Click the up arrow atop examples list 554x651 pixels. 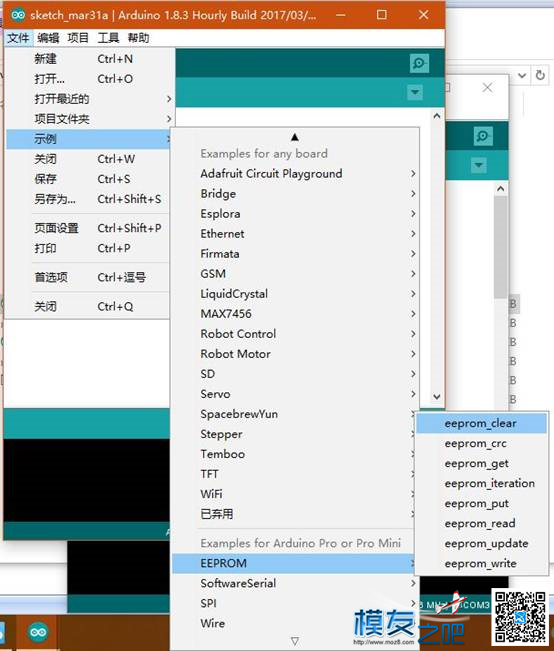(294, 137)
